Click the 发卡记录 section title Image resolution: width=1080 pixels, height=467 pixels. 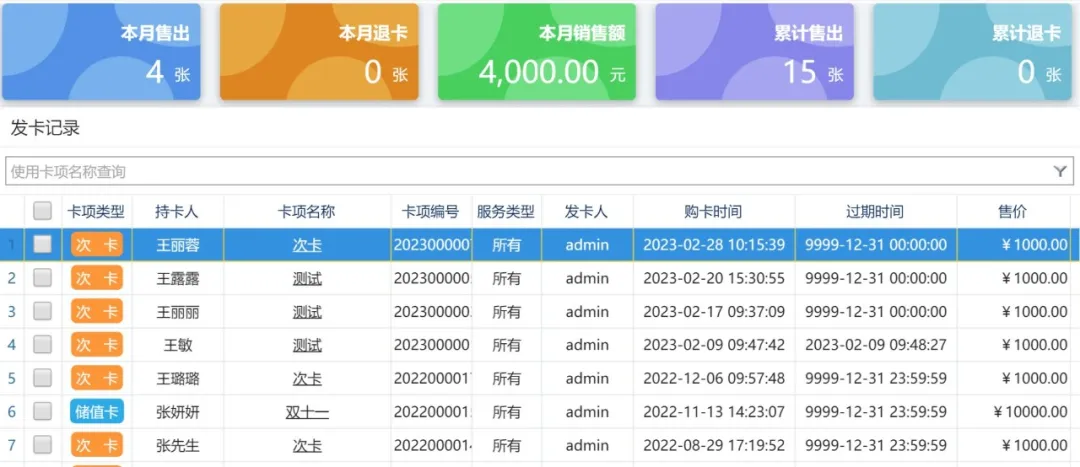(45, 129)
